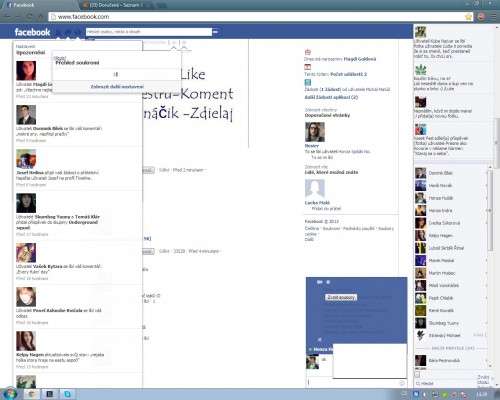Image resolution: width=500 pixels, height=400 pixels.
Task: Open the Nastavení link in notifications panel
Action: click(x=25, y=46)
